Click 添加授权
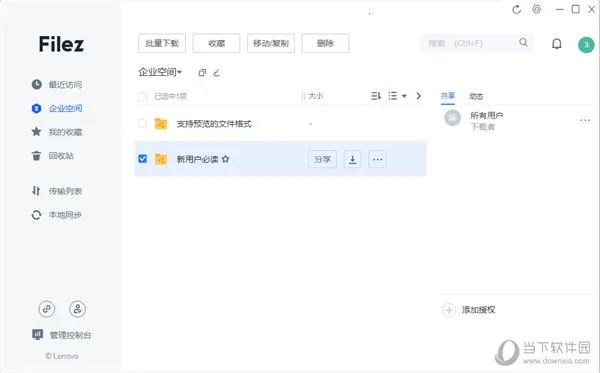Viewport: 600px width, 373px height. (x=478, y=310)
